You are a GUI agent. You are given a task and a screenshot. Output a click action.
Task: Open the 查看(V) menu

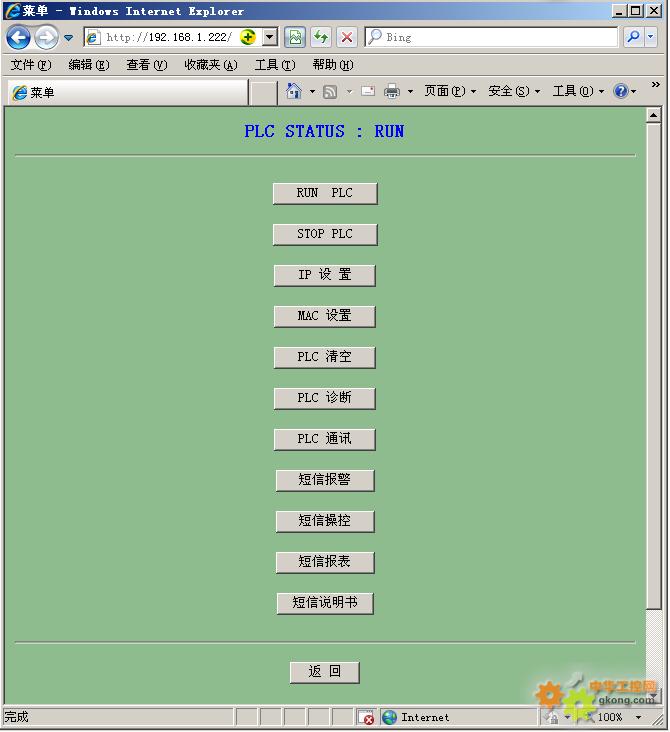[147, 64]
